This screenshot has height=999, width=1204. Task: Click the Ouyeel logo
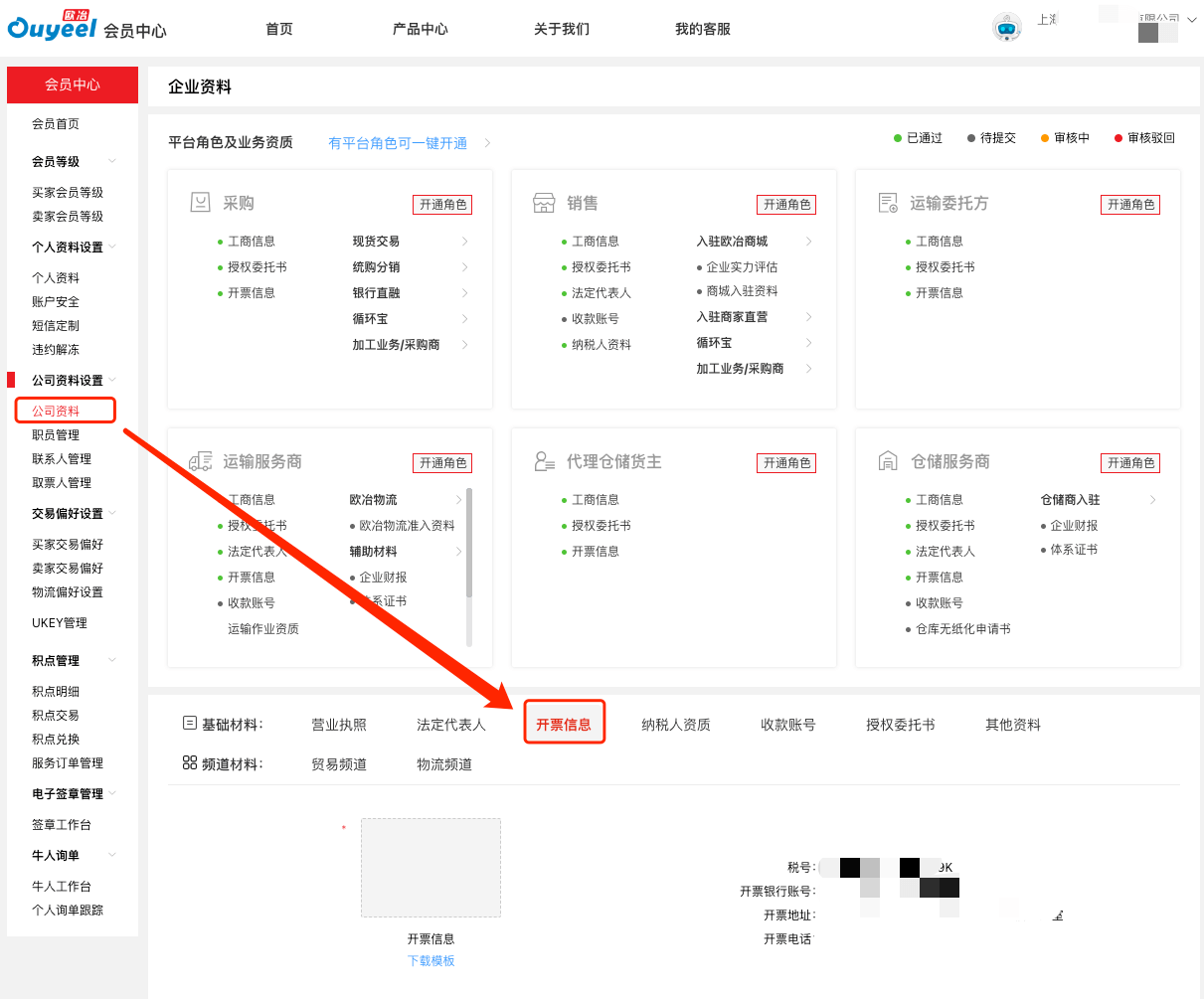tap(52, 26)
